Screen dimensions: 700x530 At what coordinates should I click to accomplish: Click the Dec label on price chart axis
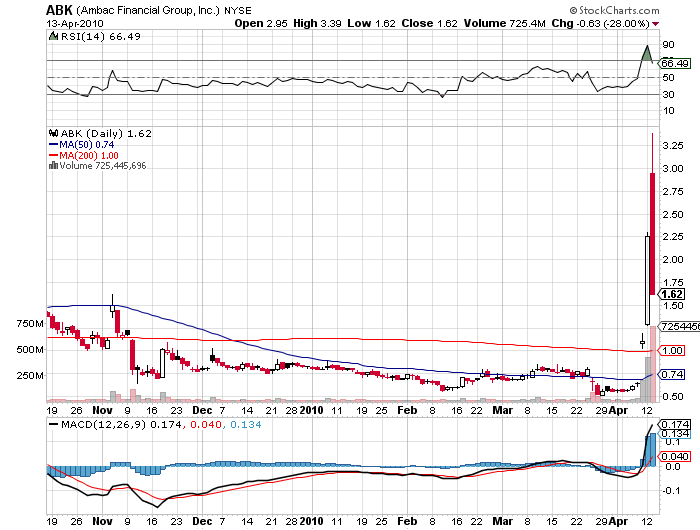202,410
